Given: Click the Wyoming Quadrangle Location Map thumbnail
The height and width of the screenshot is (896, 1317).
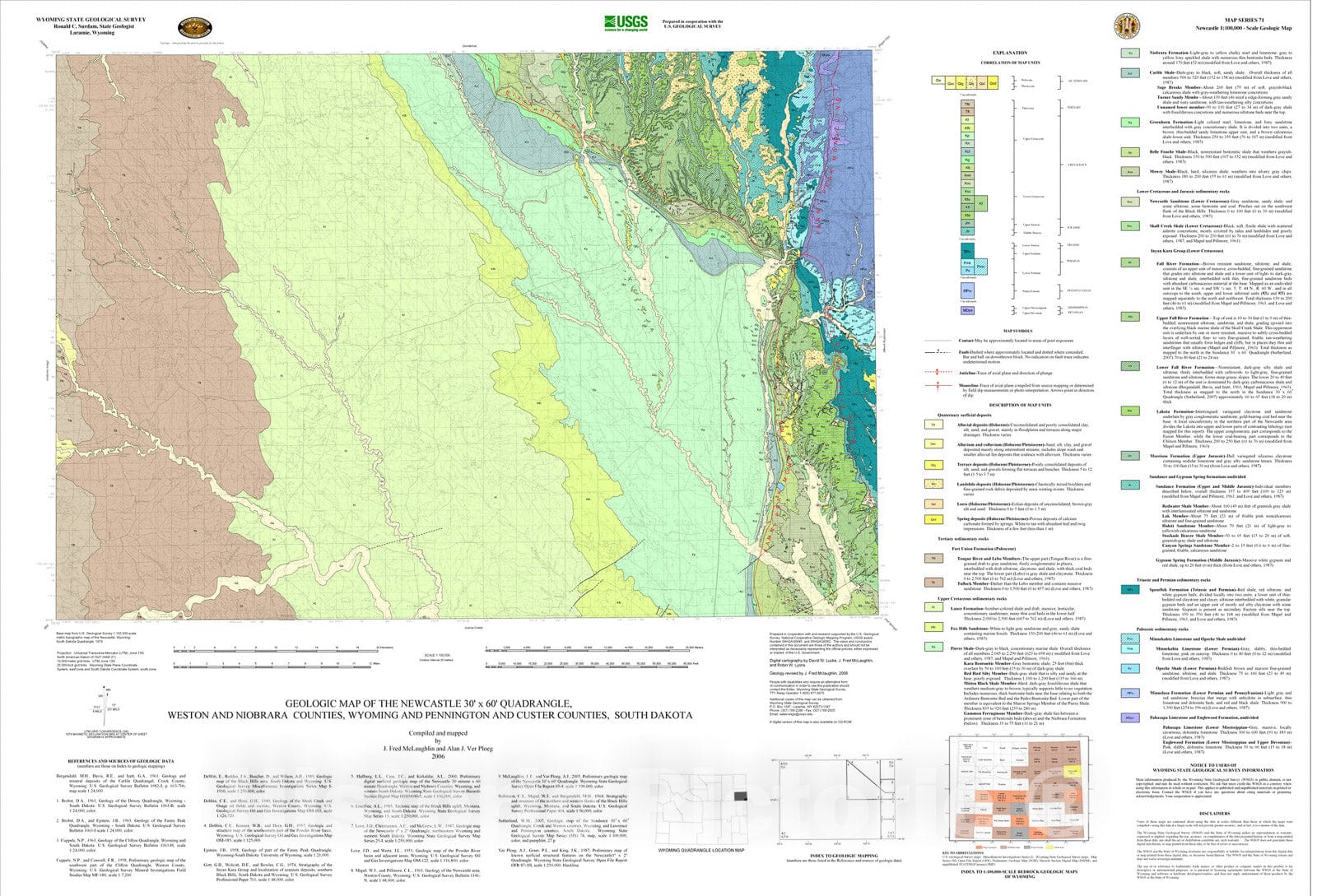Looking at the screenshot, I should coord(702,810).
